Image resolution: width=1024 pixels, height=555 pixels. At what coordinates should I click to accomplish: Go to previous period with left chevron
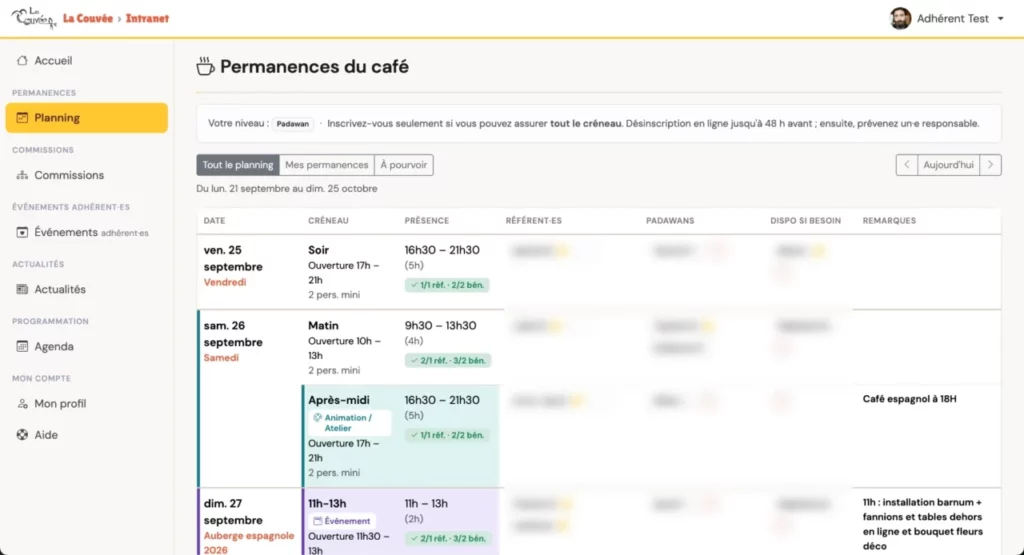906,165
